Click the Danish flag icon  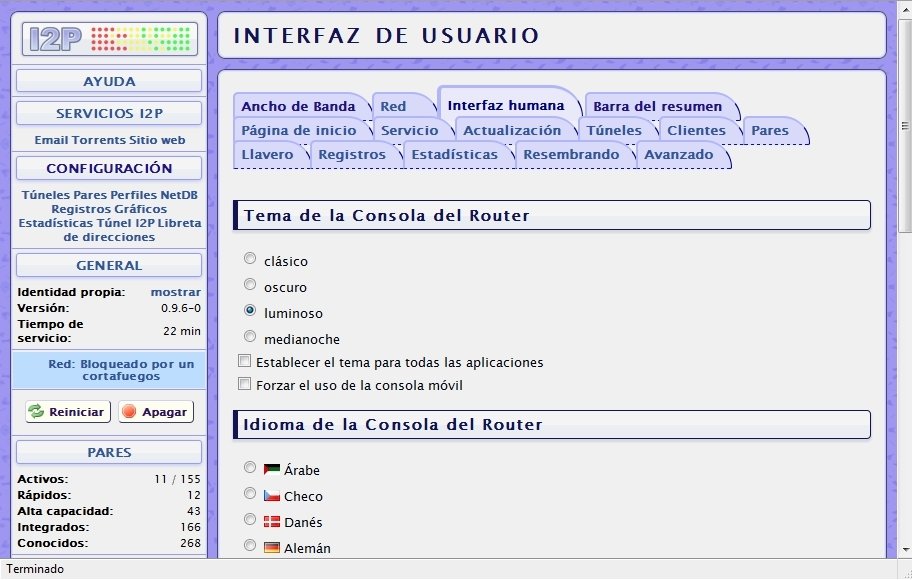click(x=272, y=521)
